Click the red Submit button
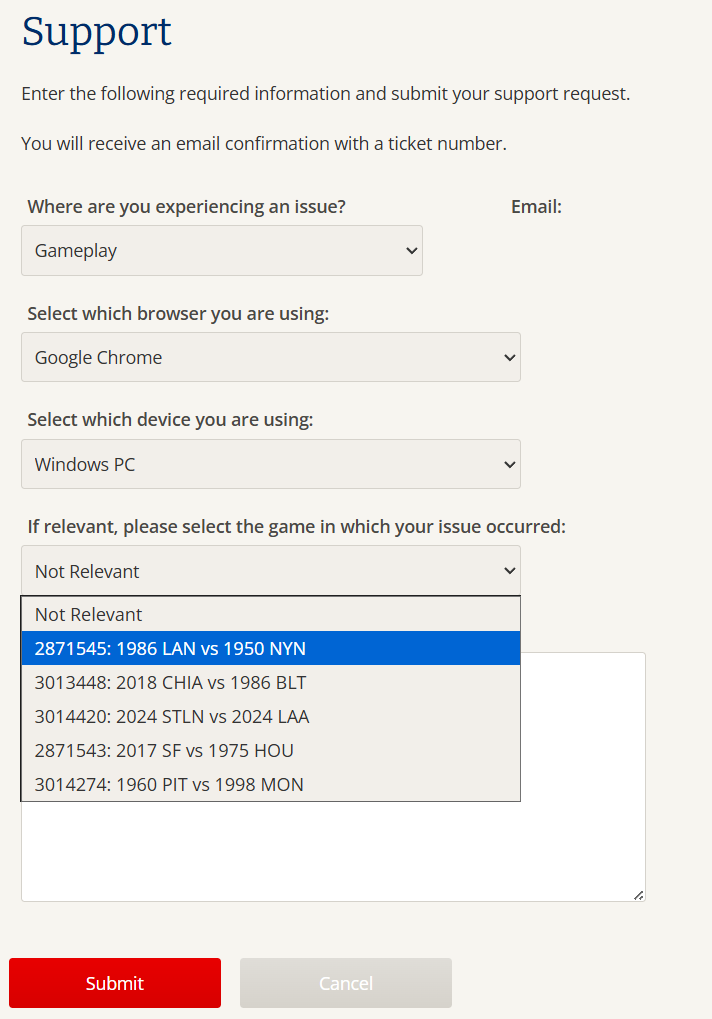The width and height of the screenshot is (712, 1019). 115,983
